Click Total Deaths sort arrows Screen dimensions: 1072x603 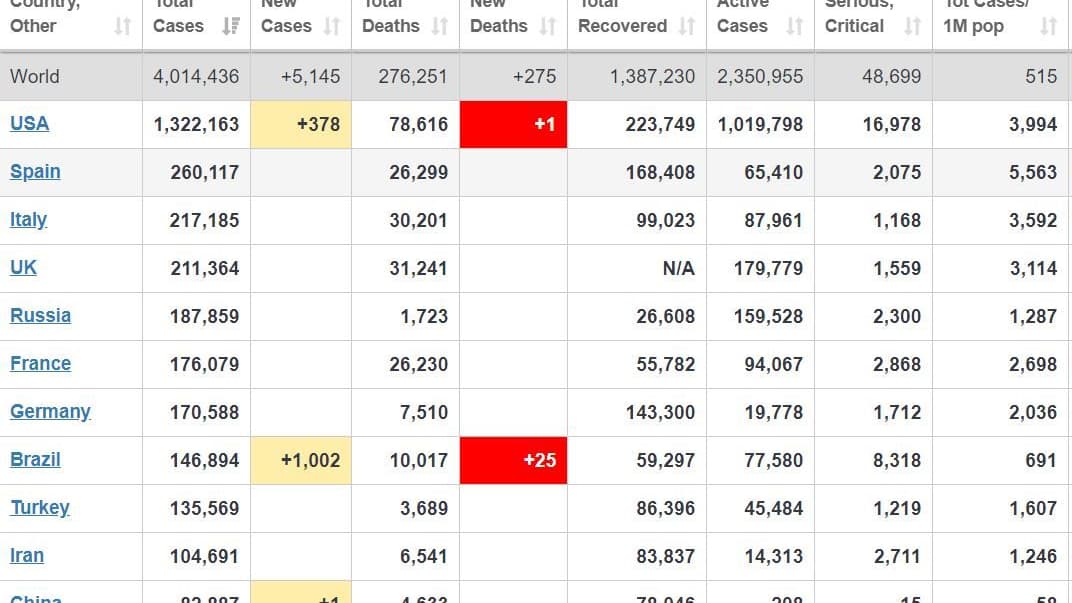[440, 27]
